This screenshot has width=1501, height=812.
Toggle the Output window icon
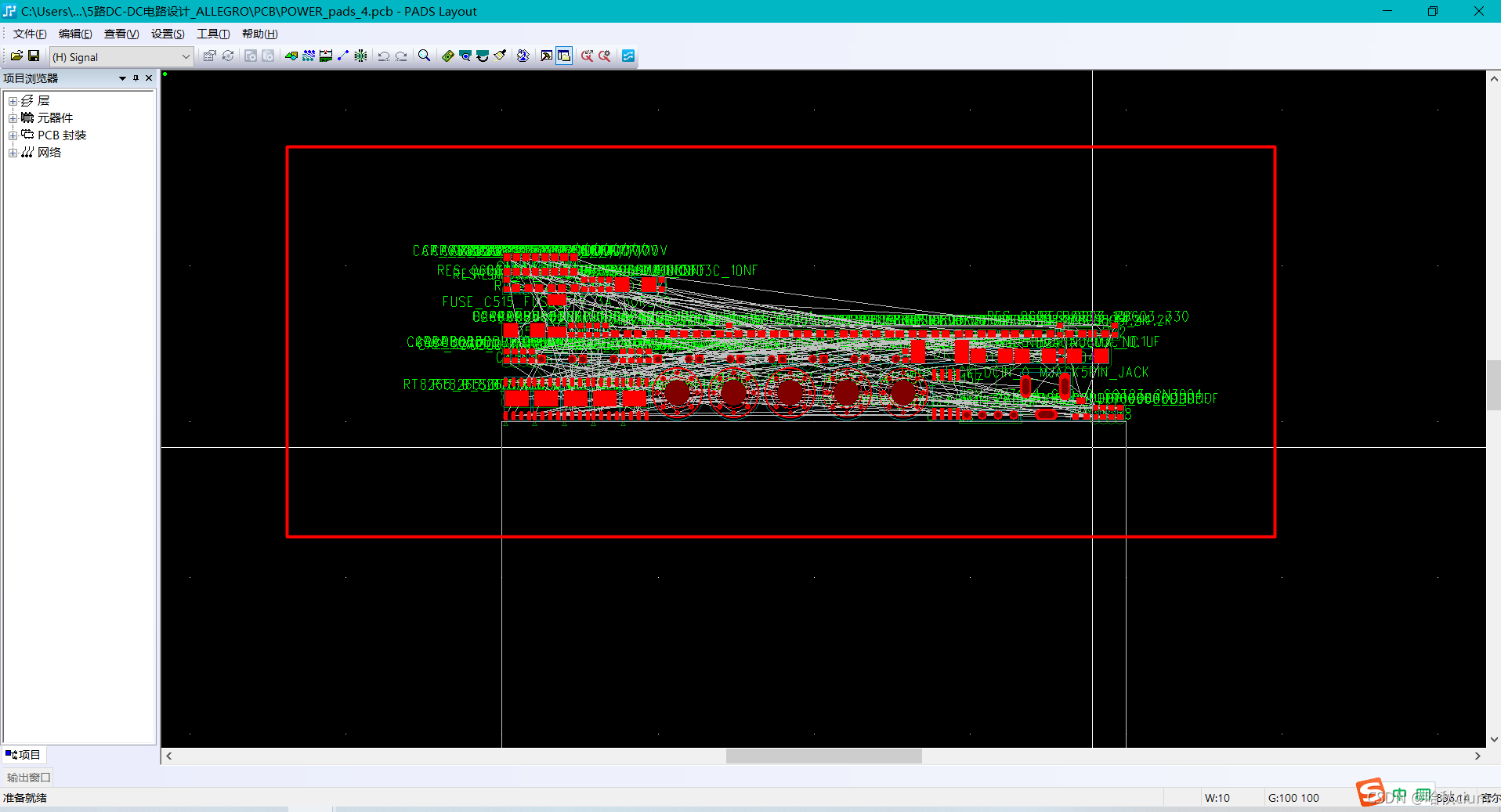(x=547, y=56)
